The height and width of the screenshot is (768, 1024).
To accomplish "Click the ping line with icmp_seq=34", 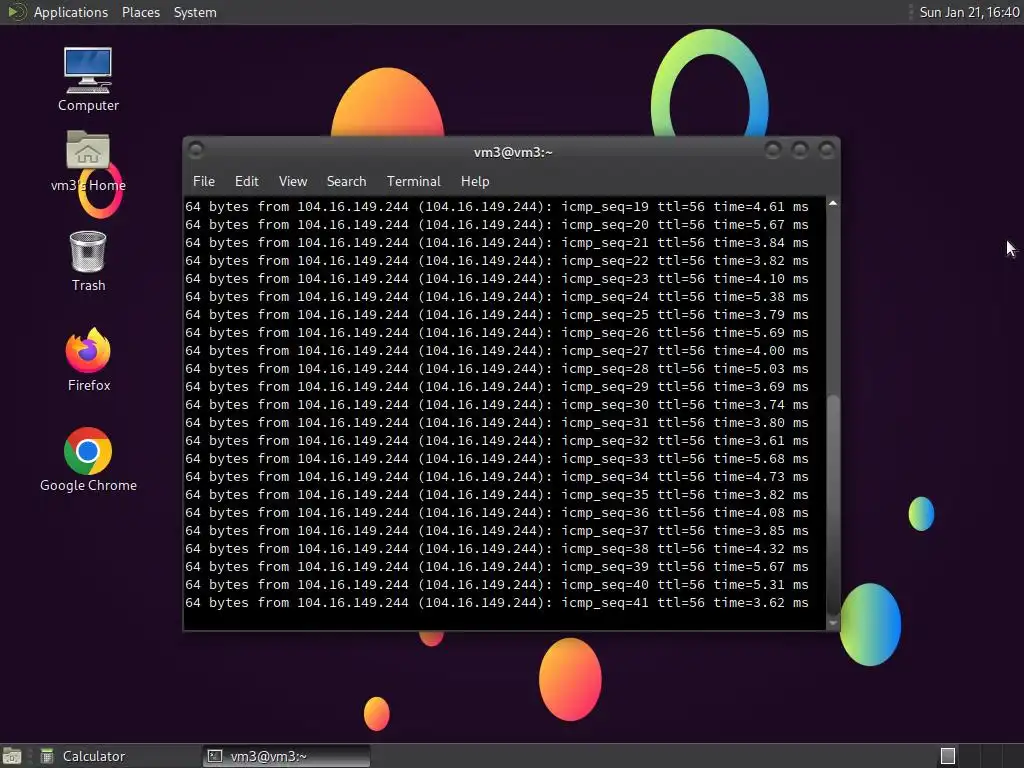I will click(496, 477).
